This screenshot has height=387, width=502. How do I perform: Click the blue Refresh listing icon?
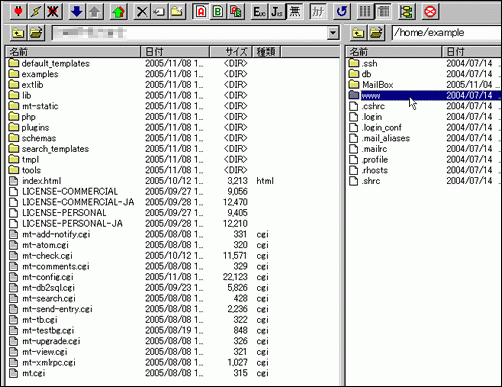pos(342,12)
